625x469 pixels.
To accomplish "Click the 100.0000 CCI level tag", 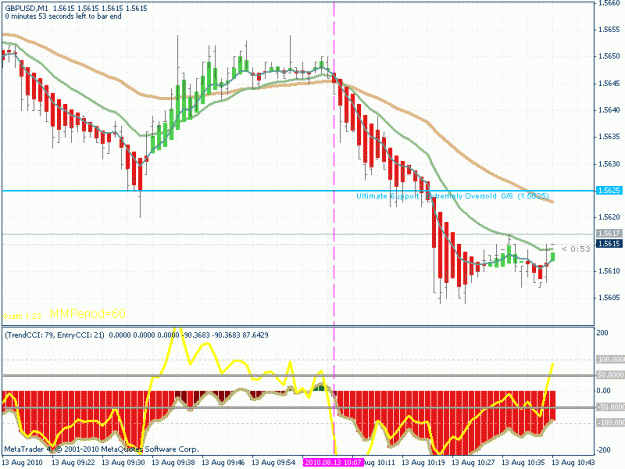I will pyautogui.click(x=610, y=359).
